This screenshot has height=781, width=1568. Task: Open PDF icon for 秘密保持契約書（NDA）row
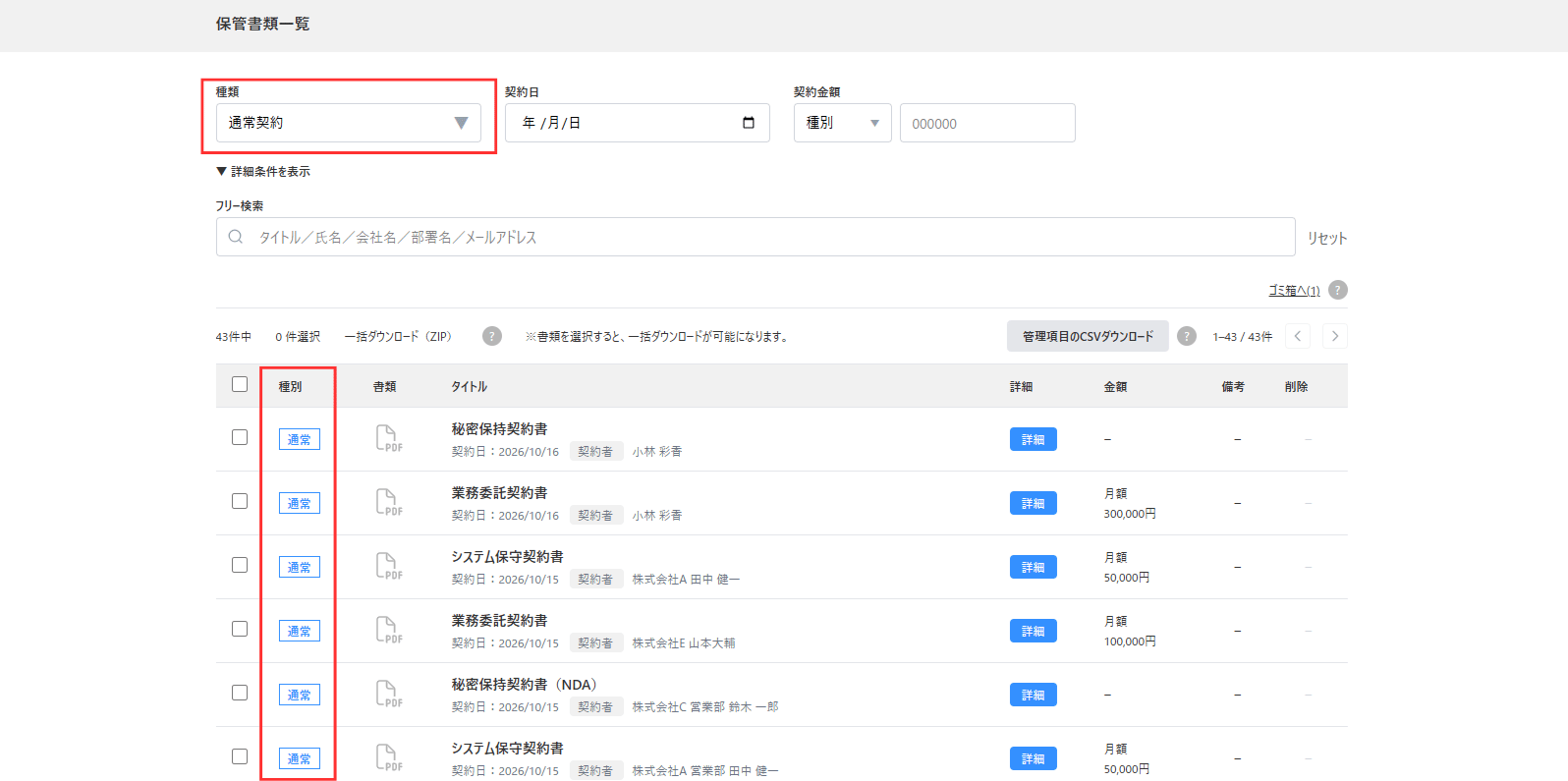389,694
